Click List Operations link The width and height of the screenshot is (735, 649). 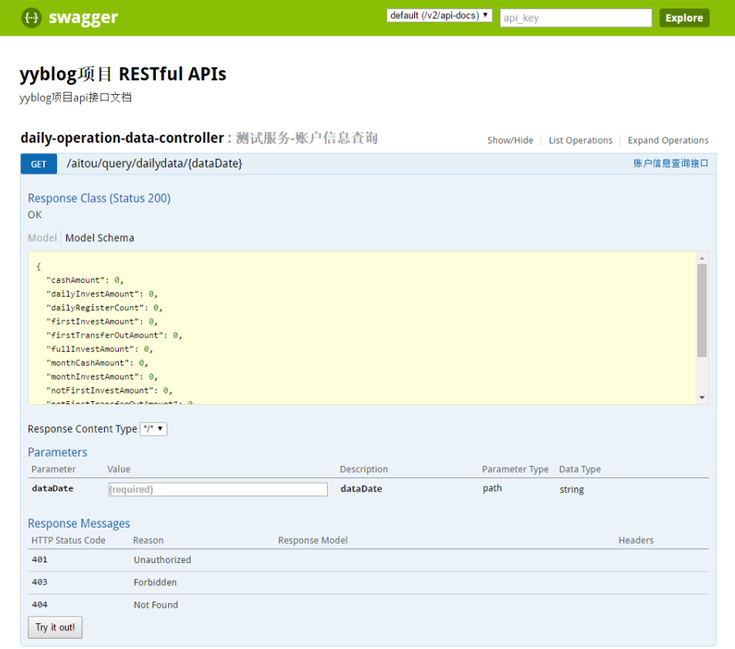pos(580,140)
